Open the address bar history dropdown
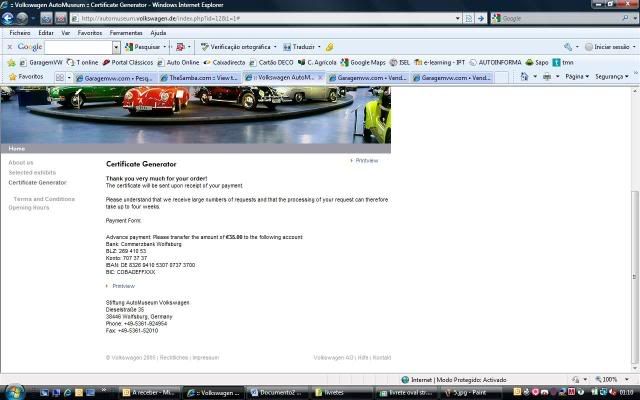Image resolution: width=640 pixels, height=400 pixels. click(x=458, y=18)
